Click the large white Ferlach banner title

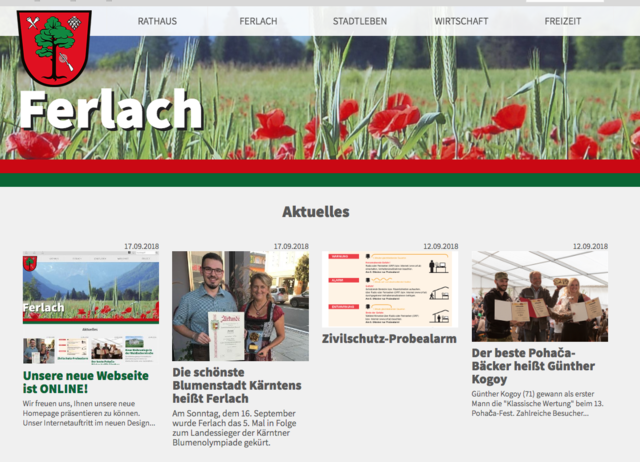pos(111,110)
